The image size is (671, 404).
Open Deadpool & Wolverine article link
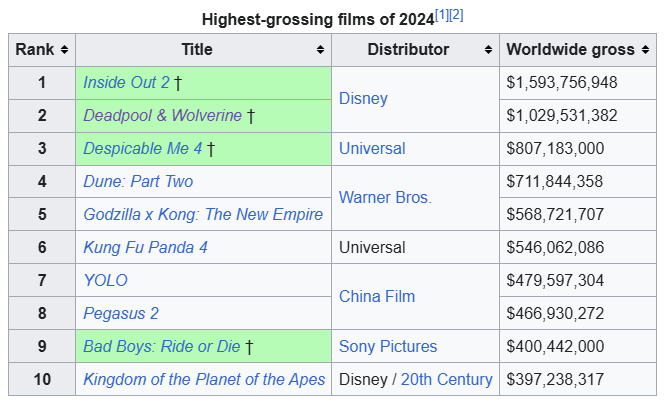pyautogui.click(x=163, y=116)
